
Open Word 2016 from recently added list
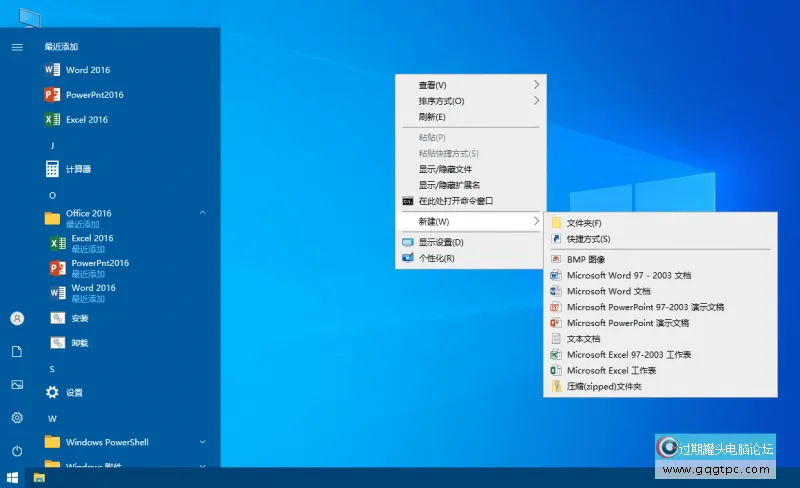point(88,70)
